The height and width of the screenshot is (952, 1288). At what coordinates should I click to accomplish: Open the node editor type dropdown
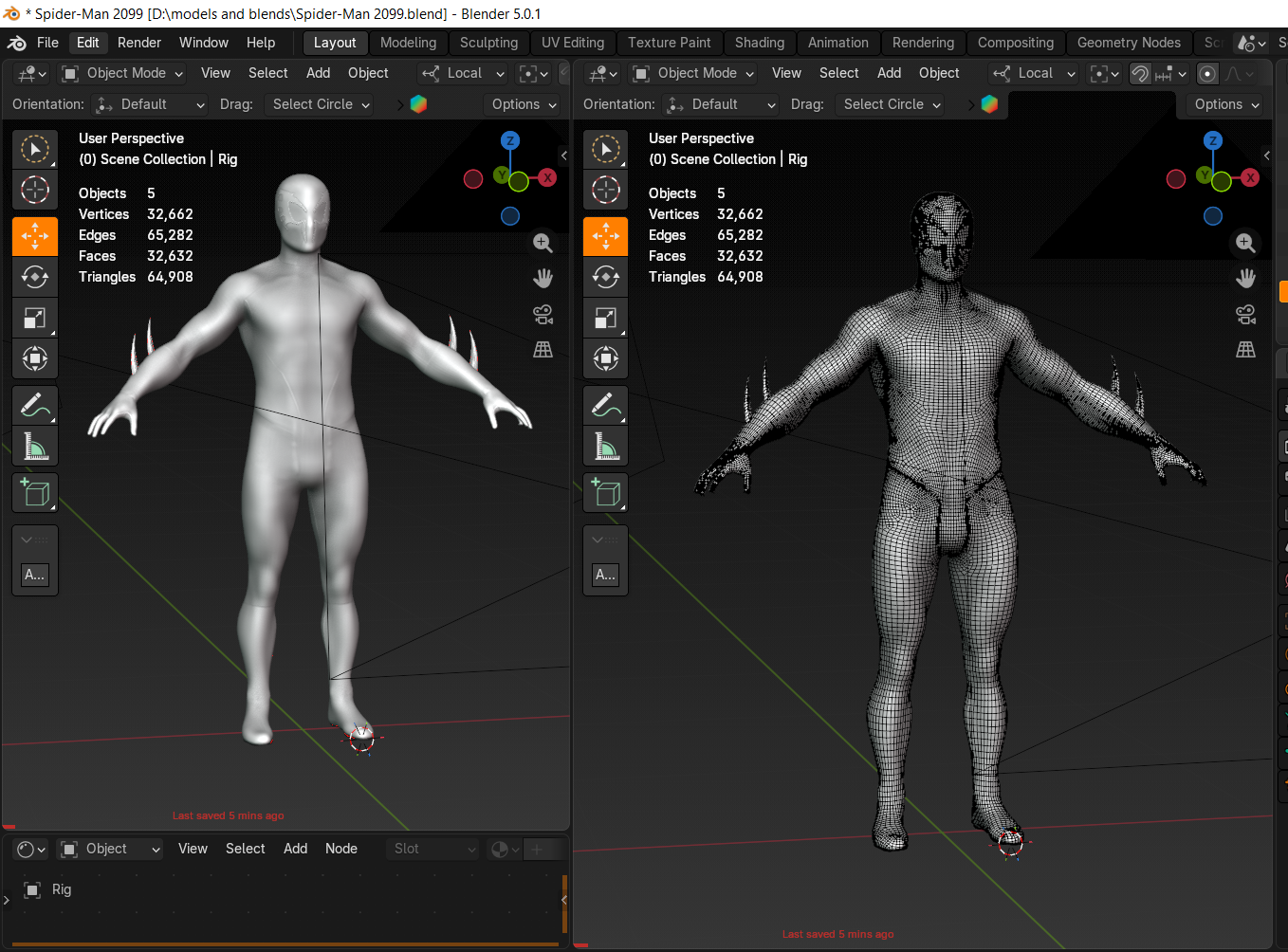tap(31, 849)
